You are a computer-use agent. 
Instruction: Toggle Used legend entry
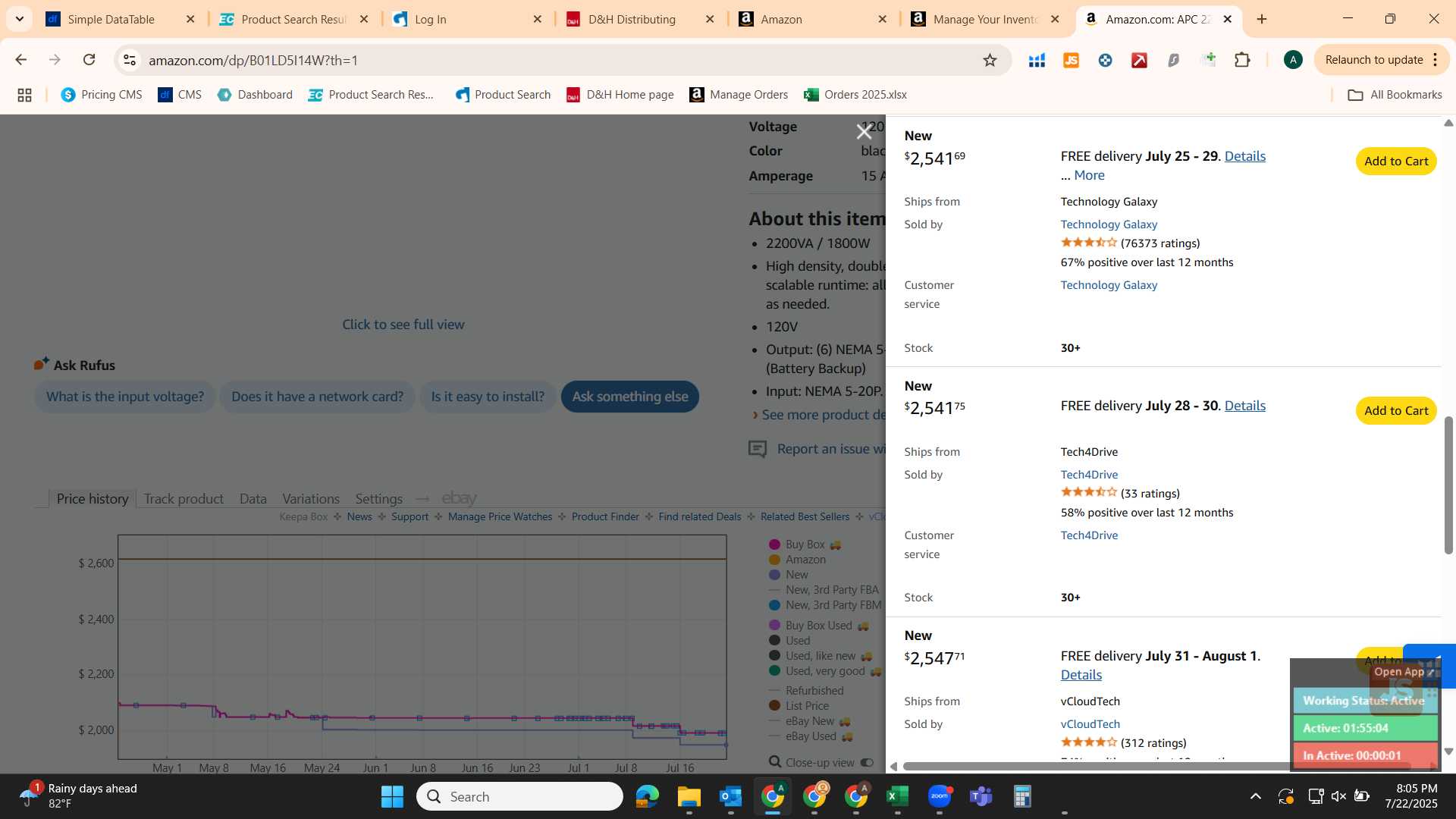789,641
